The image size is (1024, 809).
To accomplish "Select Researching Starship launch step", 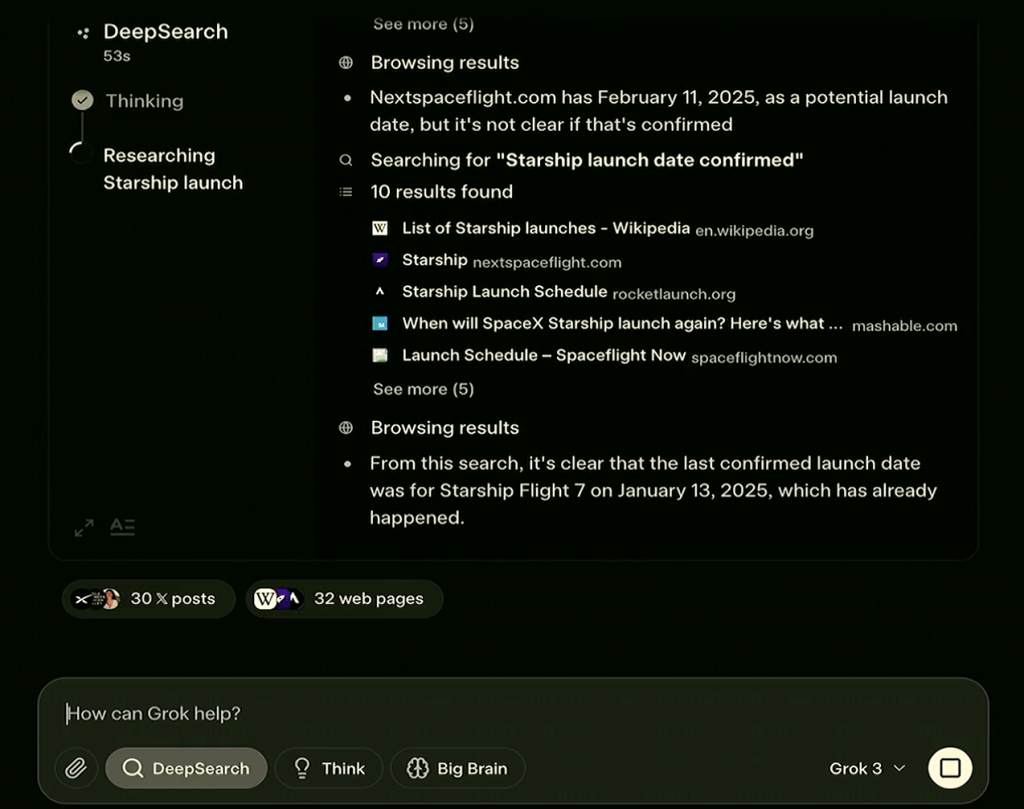I will 173,169.
